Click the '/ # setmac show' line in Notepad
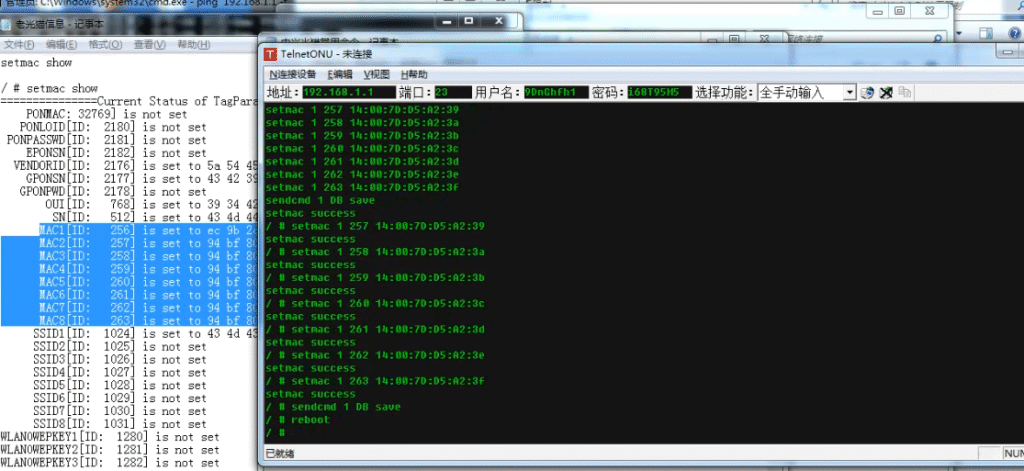The width and height of the screenshot is (1024, 471). (49, 88)
